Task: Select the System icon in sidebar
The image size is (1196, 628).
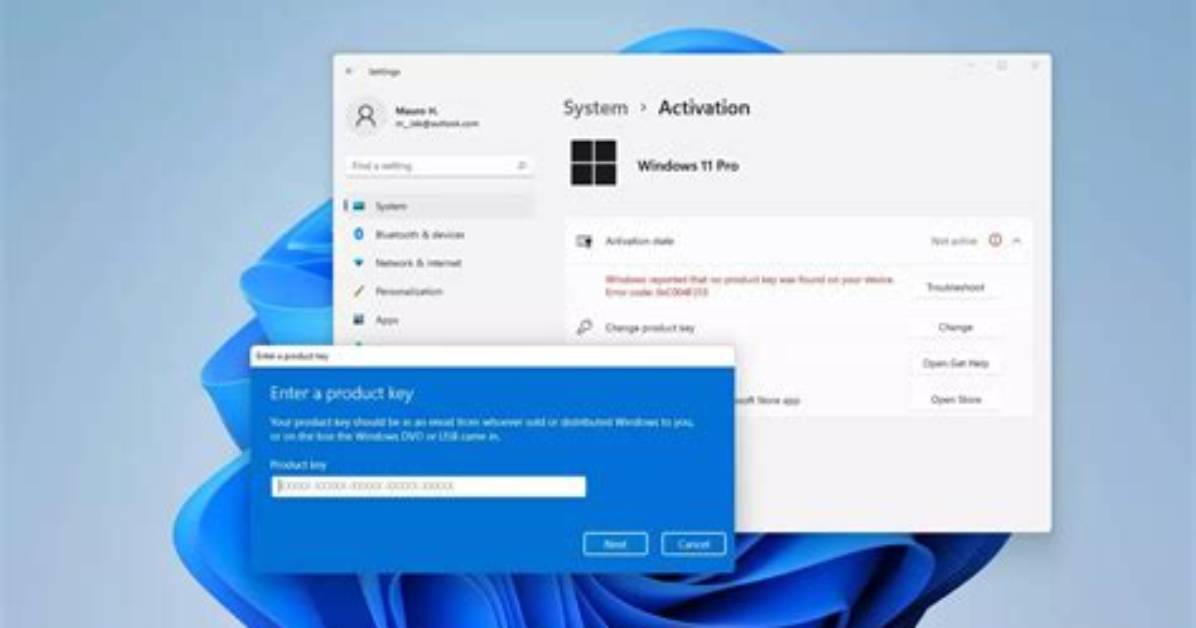Action: pos(358,206)
